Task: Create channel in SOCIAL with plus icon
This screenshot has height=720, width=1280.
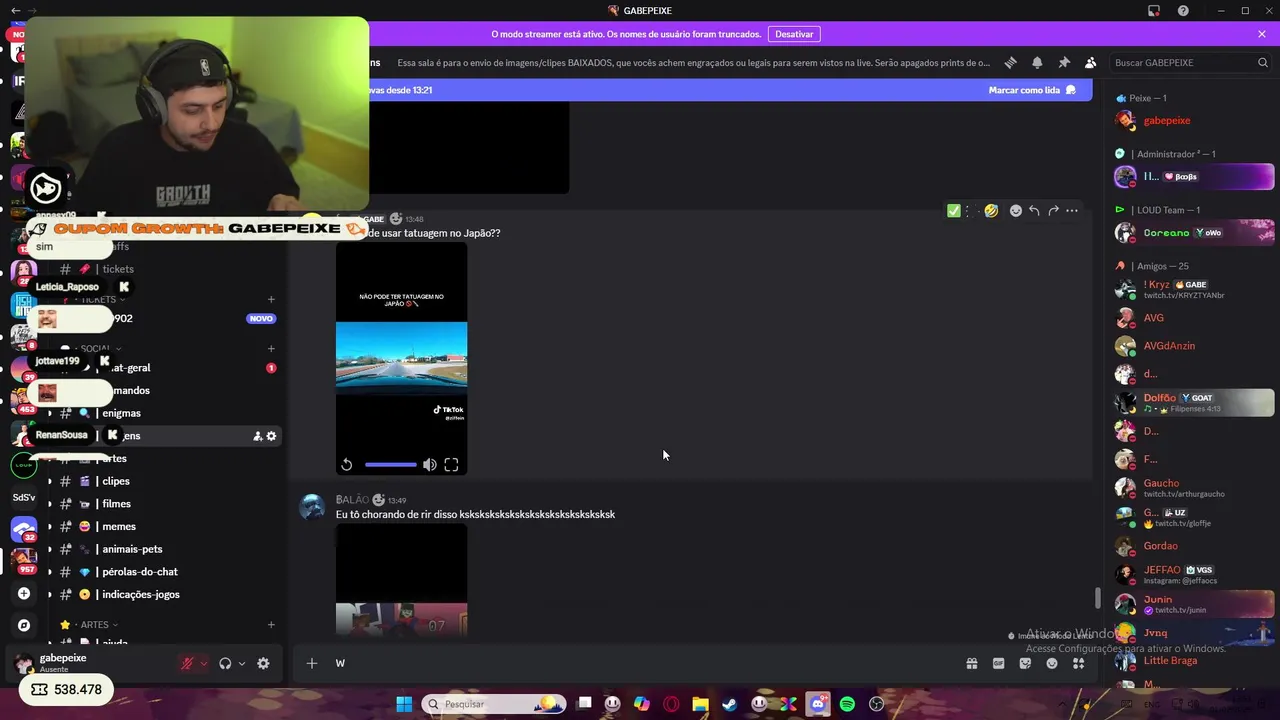Action: (x=271, y=349)
